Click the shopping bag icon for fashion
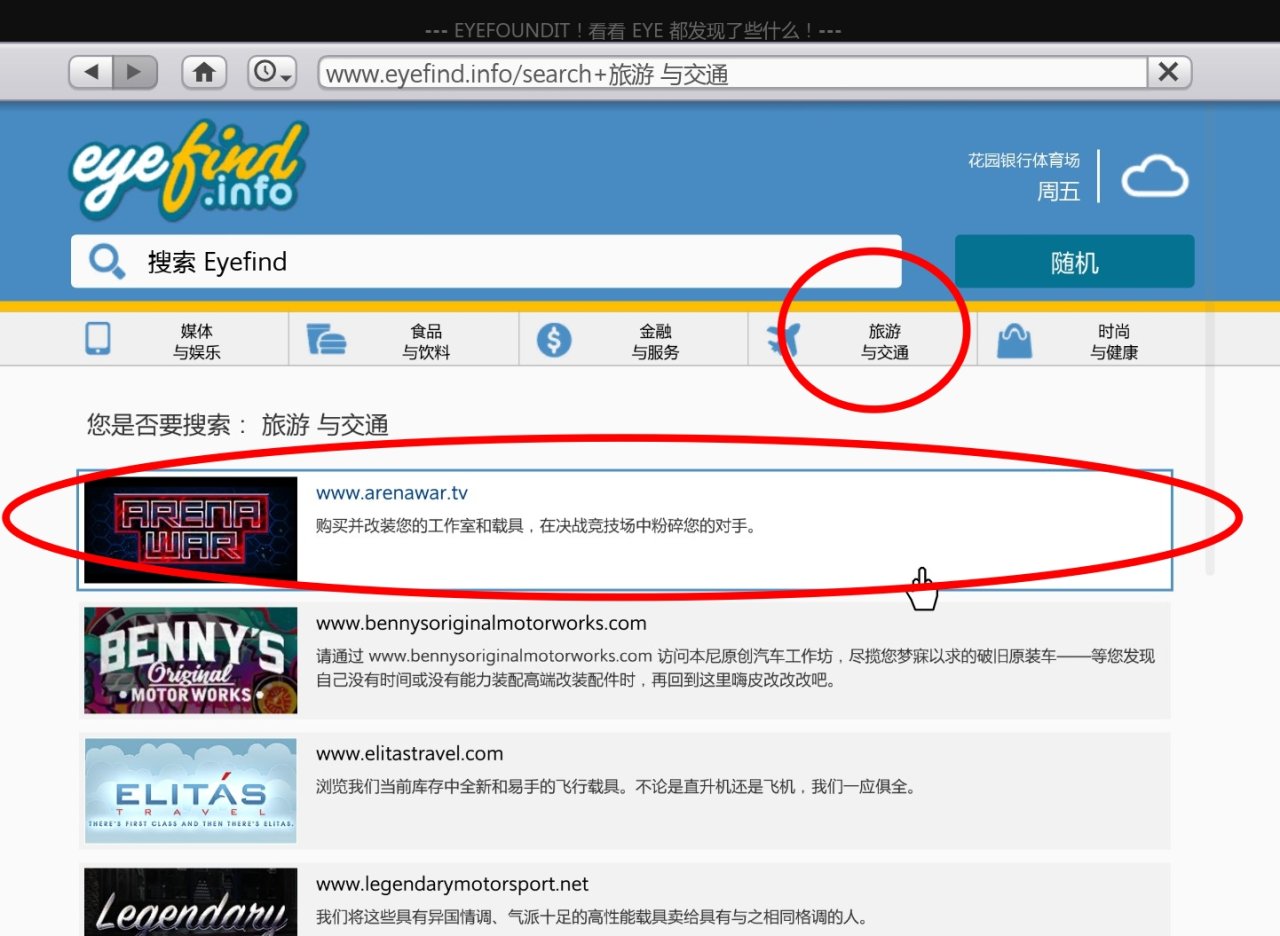1280x936 pixels. pos(1014,340)
